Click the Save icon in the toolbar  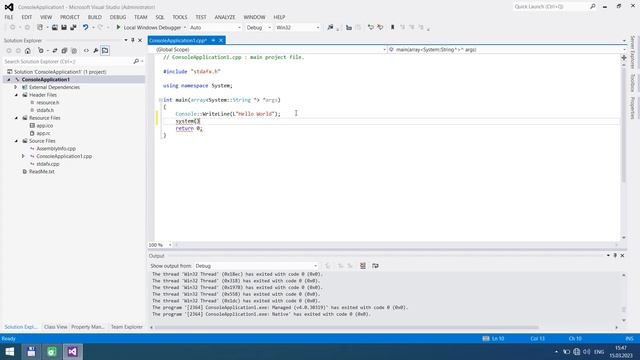tap(64, 27)
